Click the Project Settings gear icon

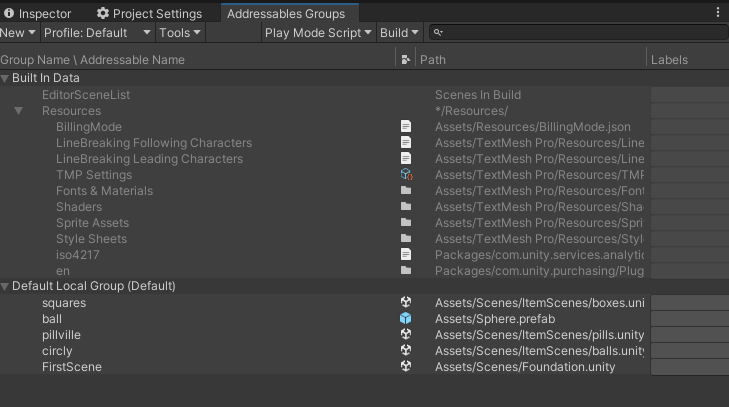[x=103, y=13]
